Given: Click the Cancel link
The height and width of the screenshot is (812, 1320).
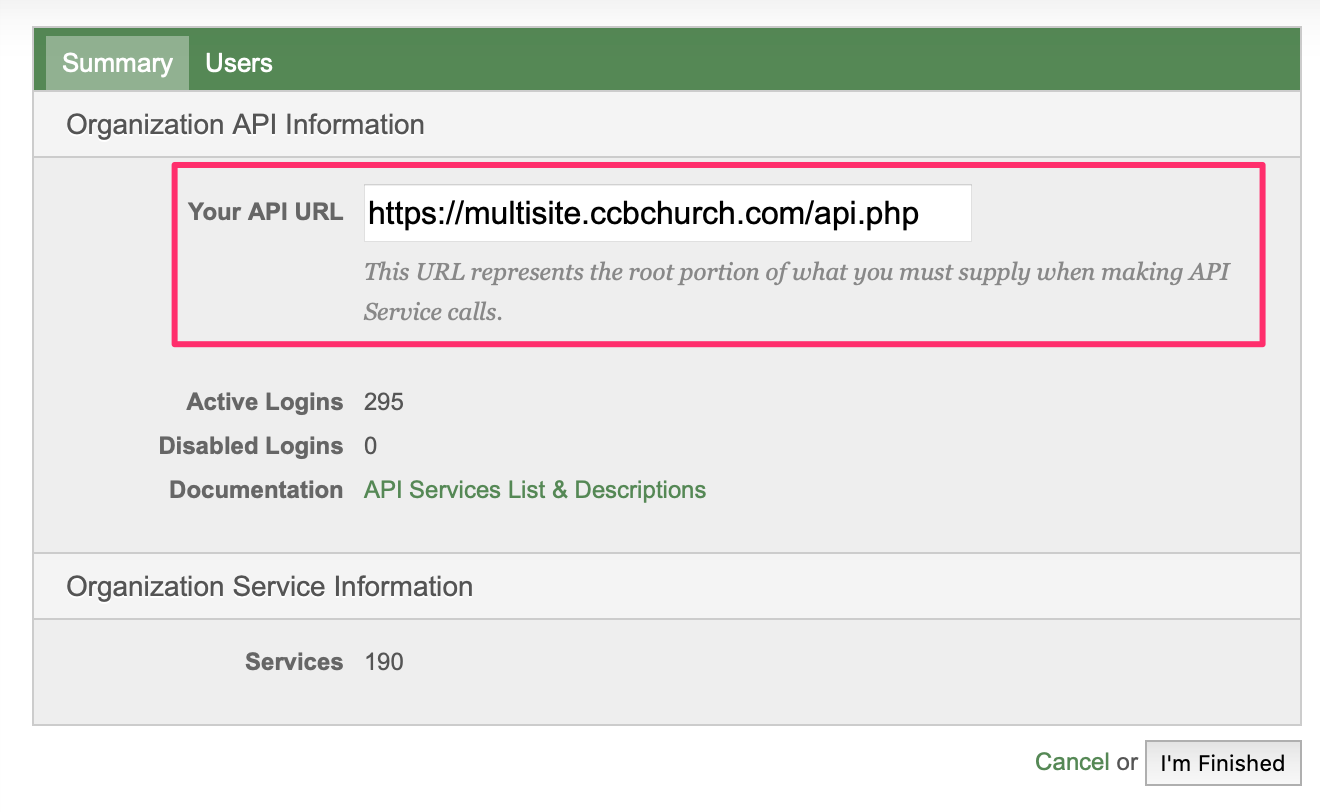Looking at the screenshot, I should coord(1071,762).
